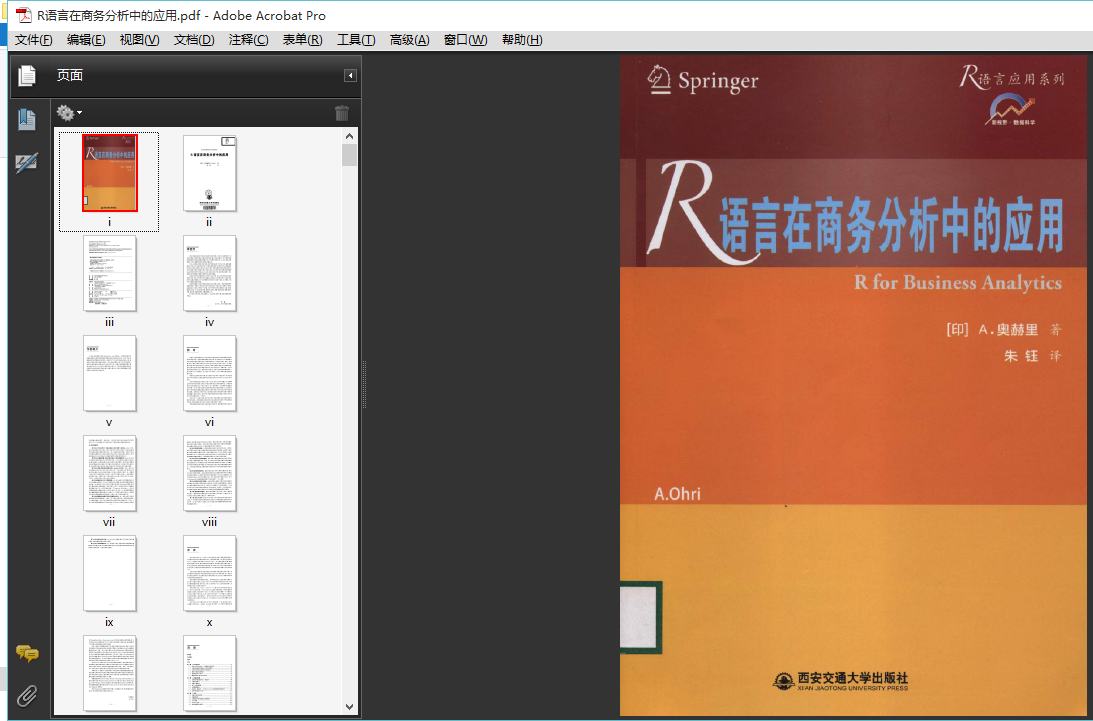1093x721 pixels.
Task: Open the 视图(V) menu
Action: tap(139, 40)
